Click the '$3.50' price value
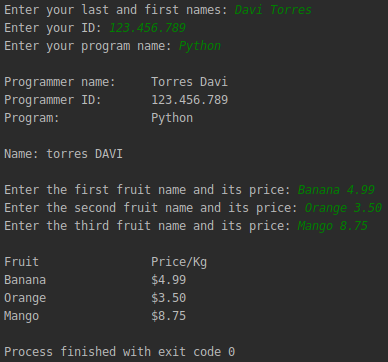 click(169, 298)
